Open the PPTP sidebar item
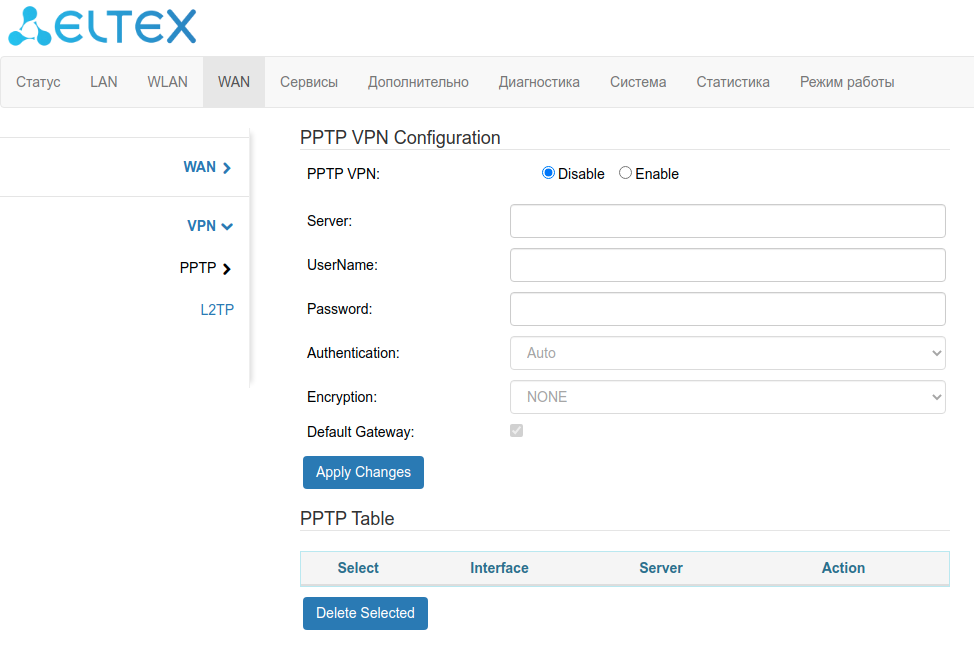The width and height of the screenshot is (974, 653). pyautogui.click(x=205, y=268)
